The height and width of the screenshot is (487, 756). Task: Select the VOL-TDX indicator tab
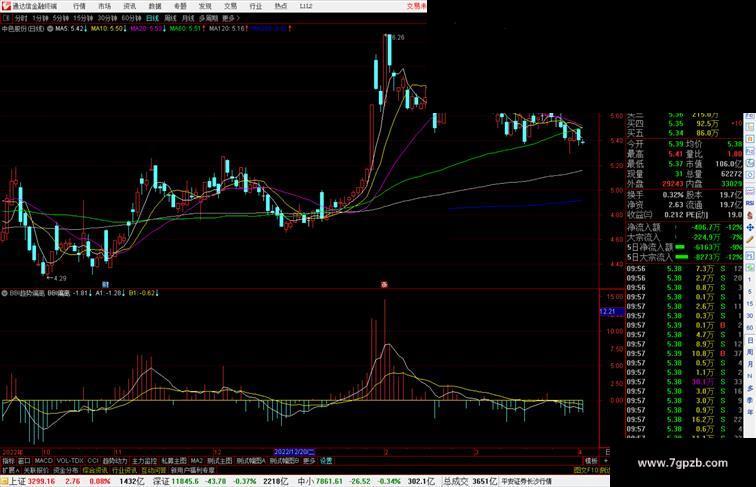[70, 461]
